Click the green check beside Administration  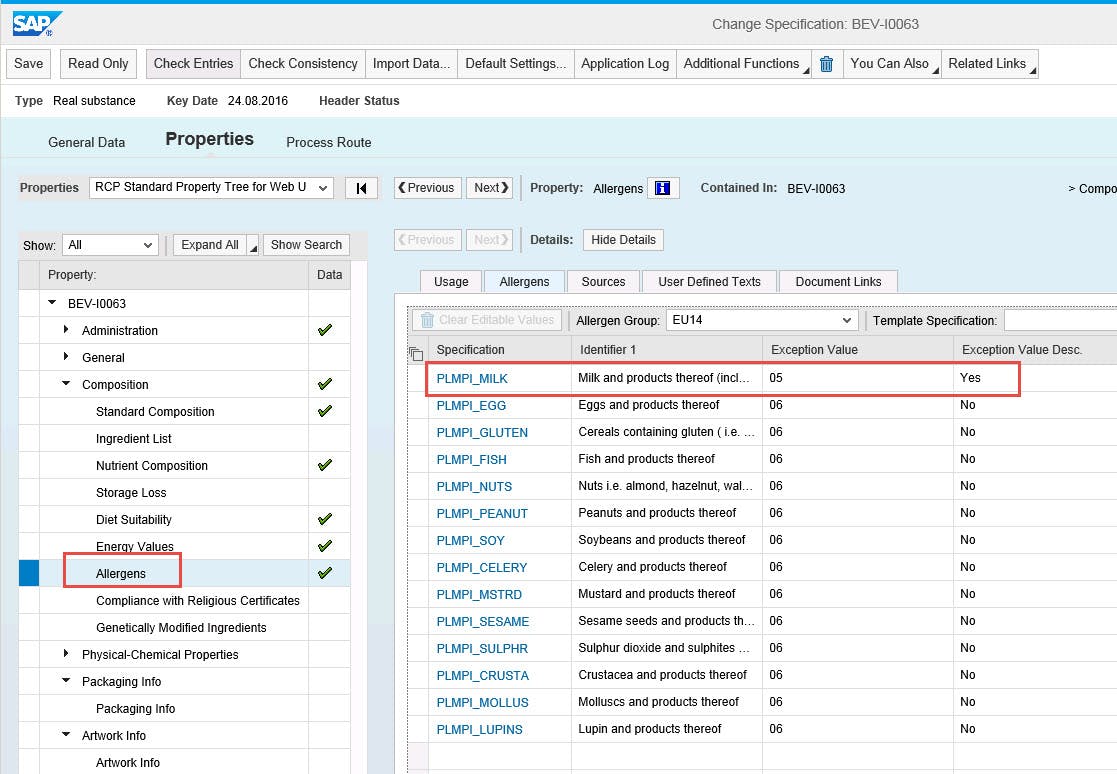coord(325,330)
